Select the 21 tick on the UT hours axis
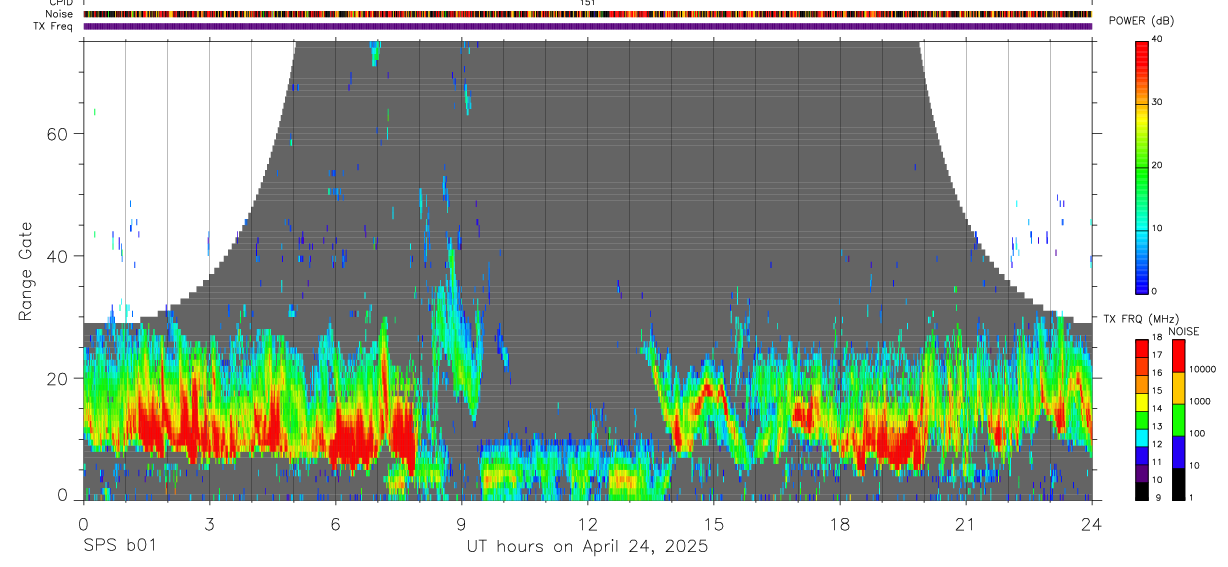Viewport: 1228px width, 567px height. (x=965, y=524)
